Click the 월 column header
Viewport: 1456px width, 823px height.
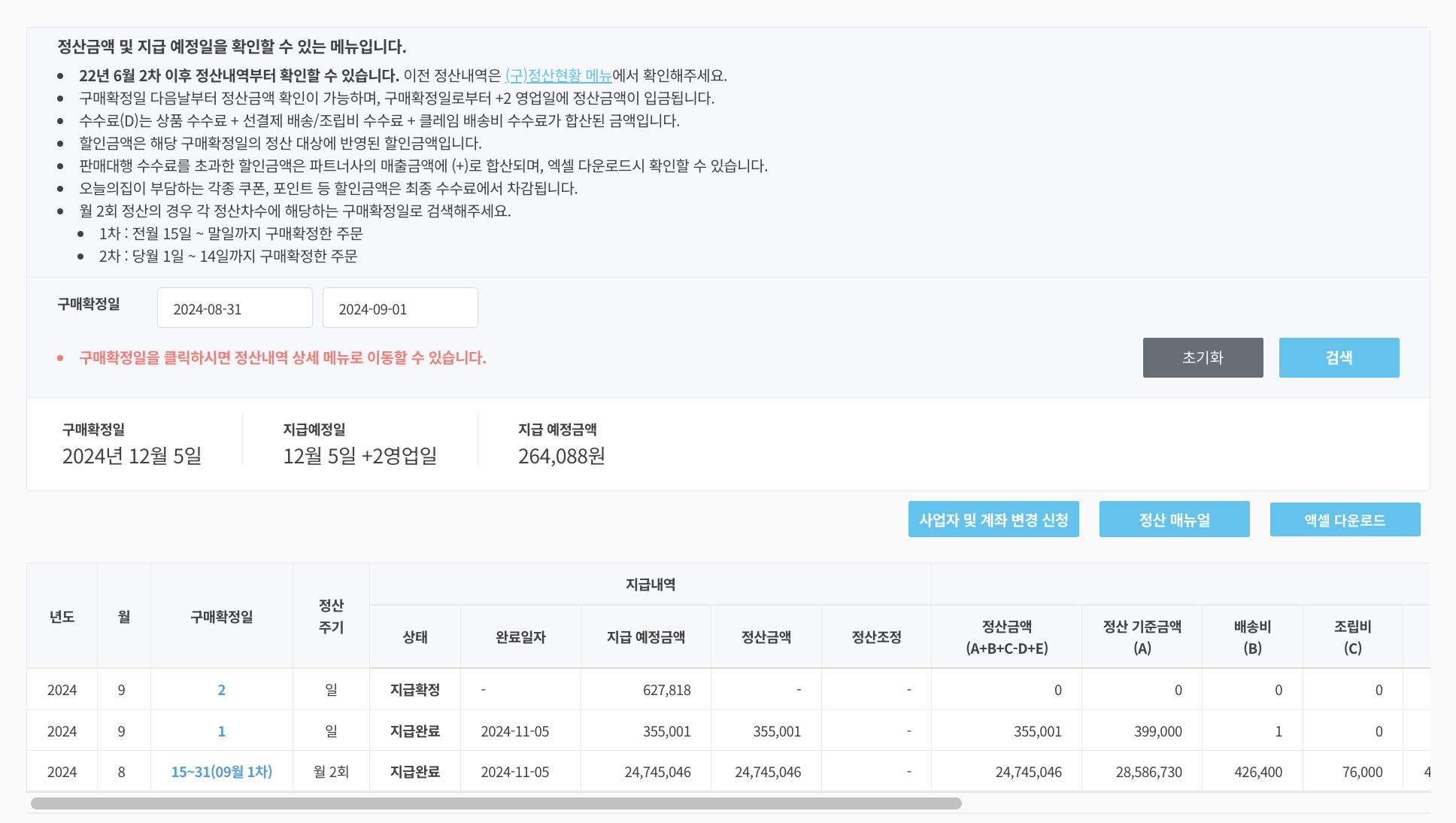tap(123, 616)
